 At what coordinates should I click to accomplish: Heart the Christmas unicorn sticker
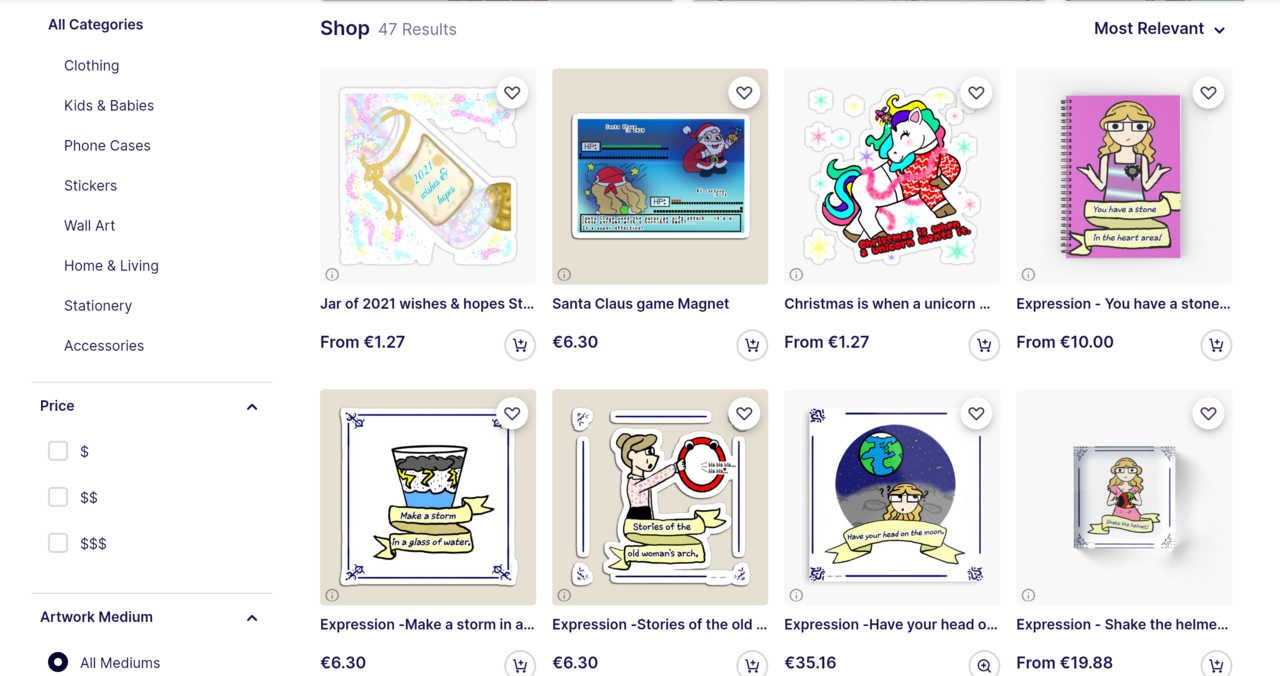pos(976,93)
